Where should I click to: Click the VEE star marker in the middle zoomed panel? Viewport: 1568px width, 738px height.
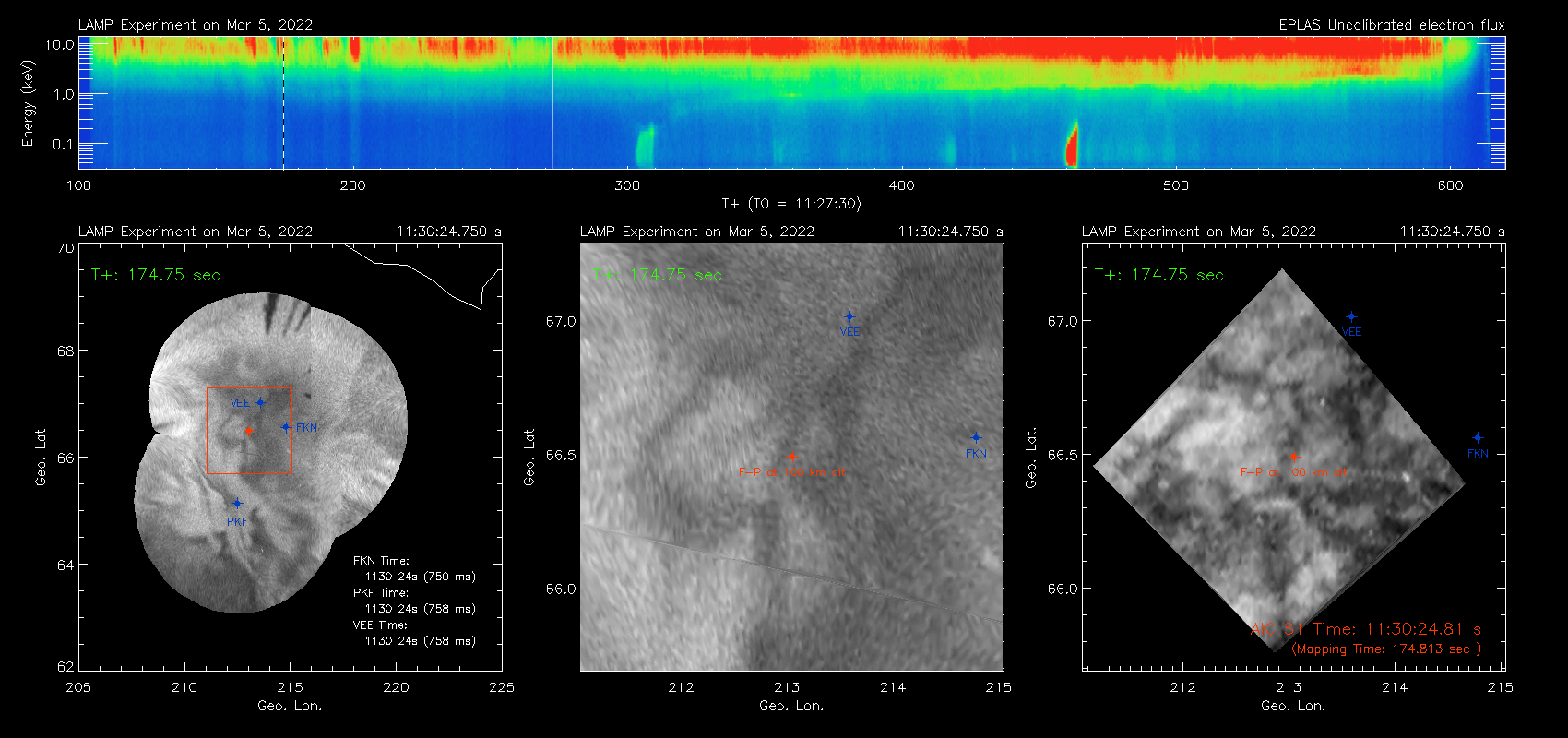pos(849,317)
